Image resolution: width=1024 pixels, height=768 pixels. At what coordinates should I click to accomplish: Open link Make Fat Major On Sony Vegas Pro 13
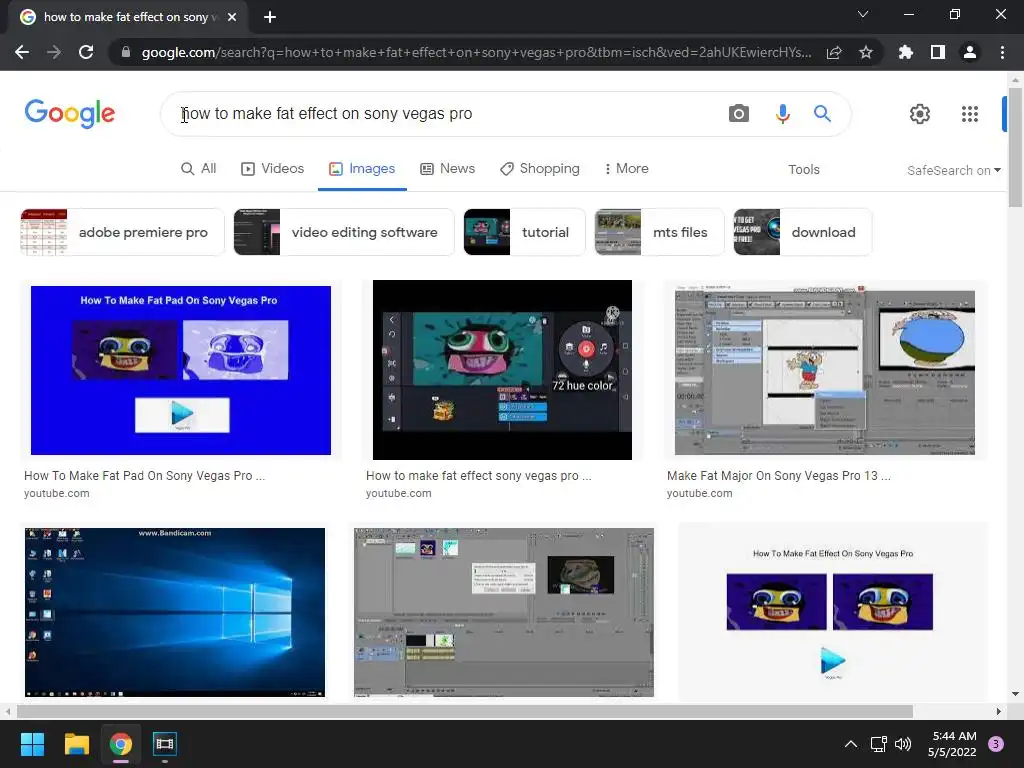[x=778, y=475]
